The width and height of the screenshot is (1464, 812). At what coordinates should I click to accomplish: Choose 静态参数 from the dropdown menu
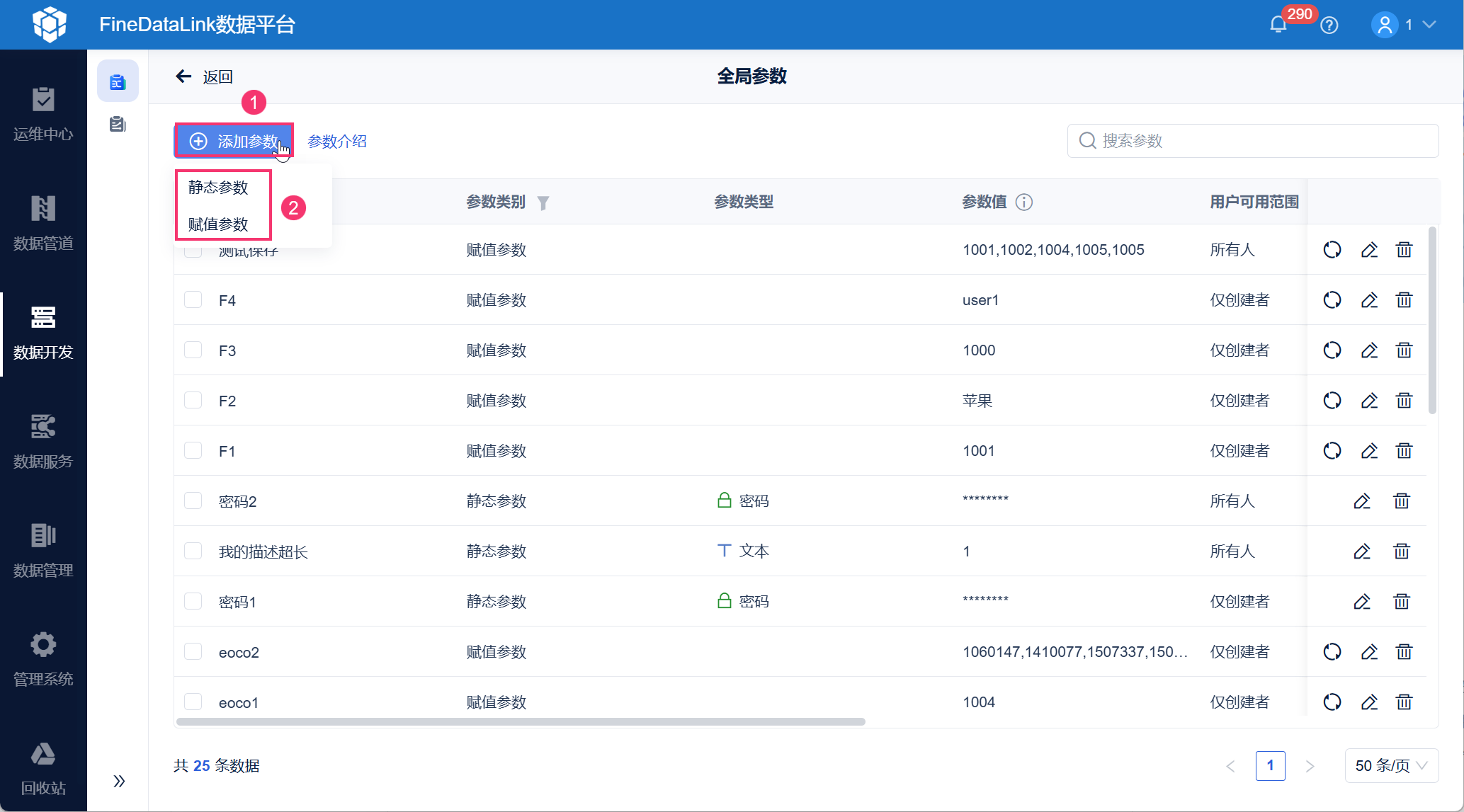point(218,188)
